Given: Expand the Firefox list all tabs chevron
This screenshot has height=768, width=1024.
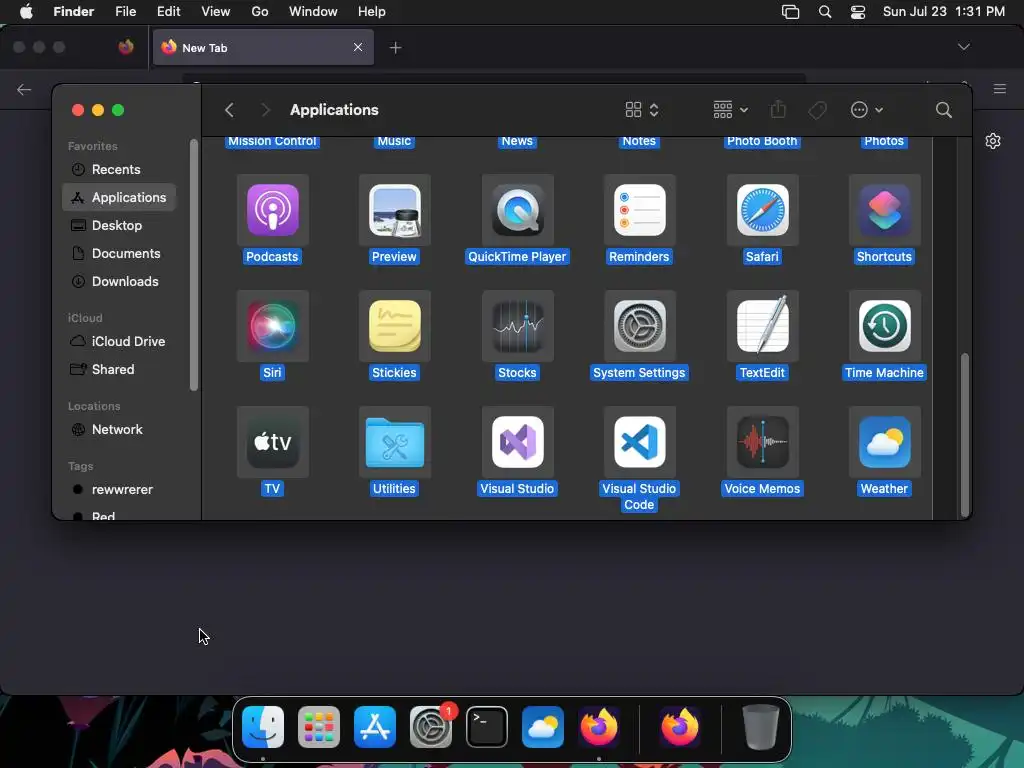Looking at the screenshot, I should [963, 47].
